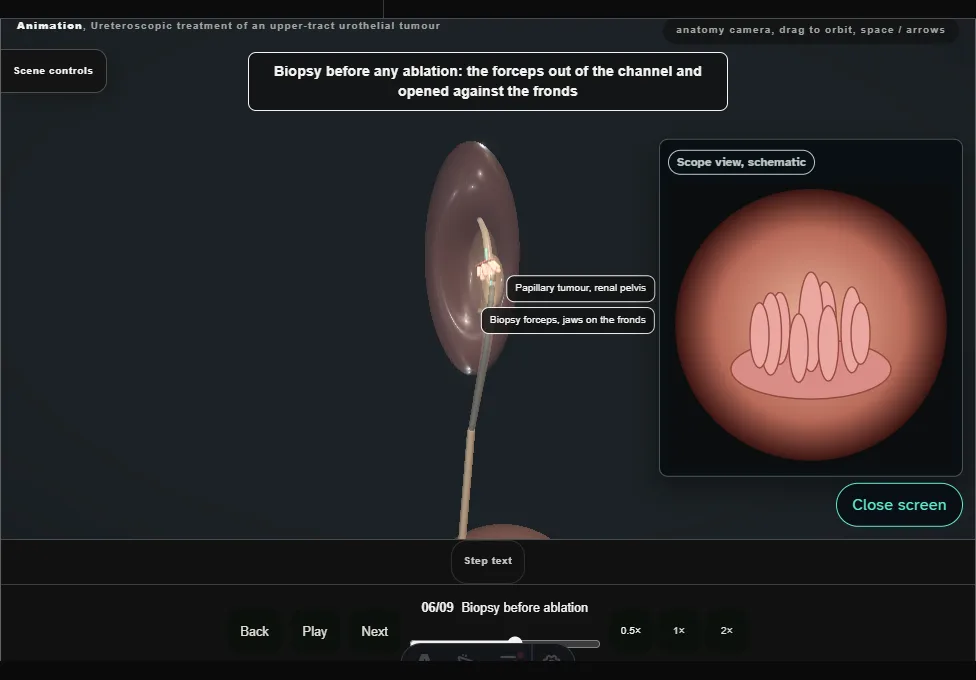The width and height of the screenshot is (976, 680).
Task: Click the papillary tumour in the scope view
Action: [x=810, y=336]
